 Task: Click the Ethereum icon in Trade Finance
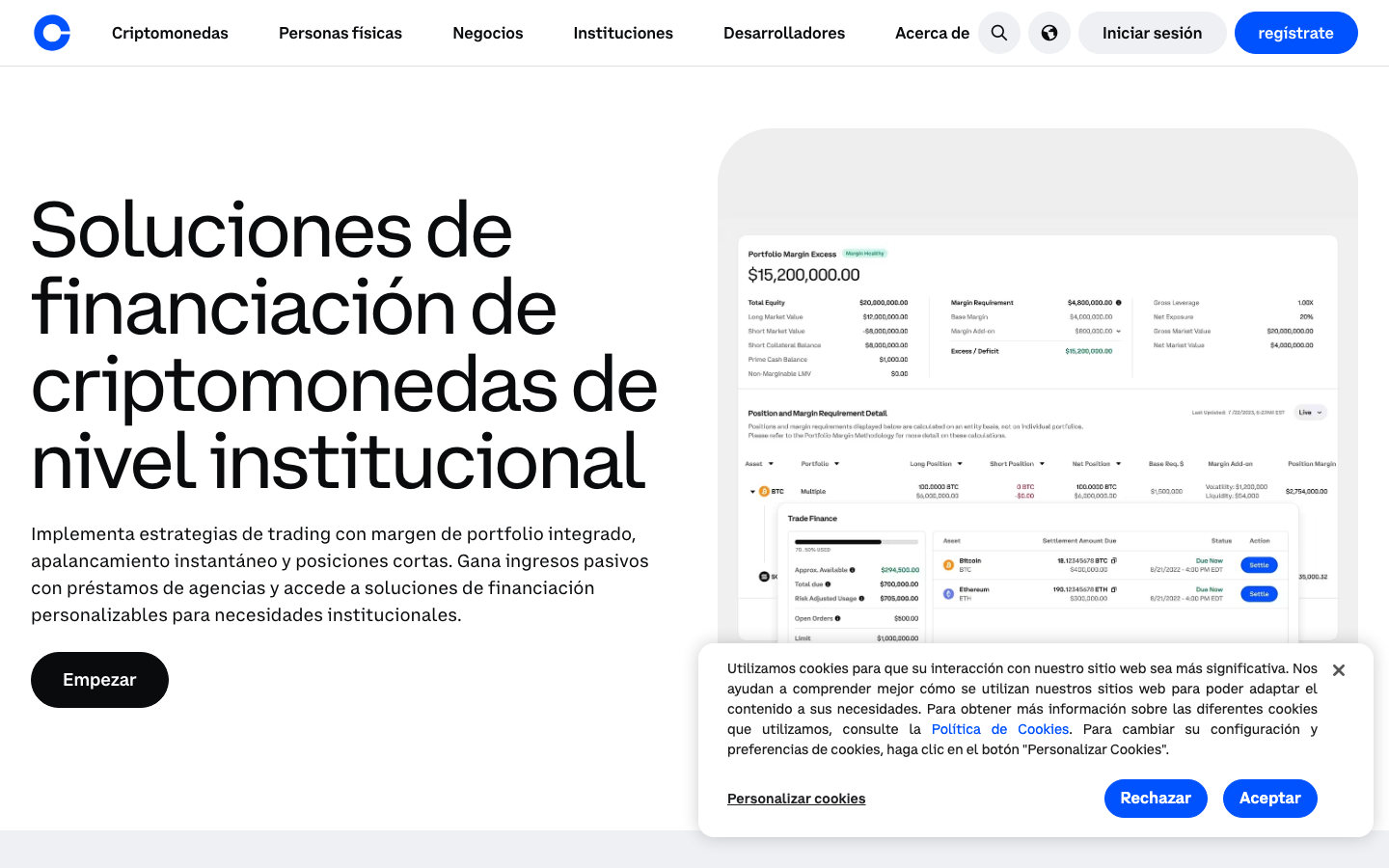(948, 594)
